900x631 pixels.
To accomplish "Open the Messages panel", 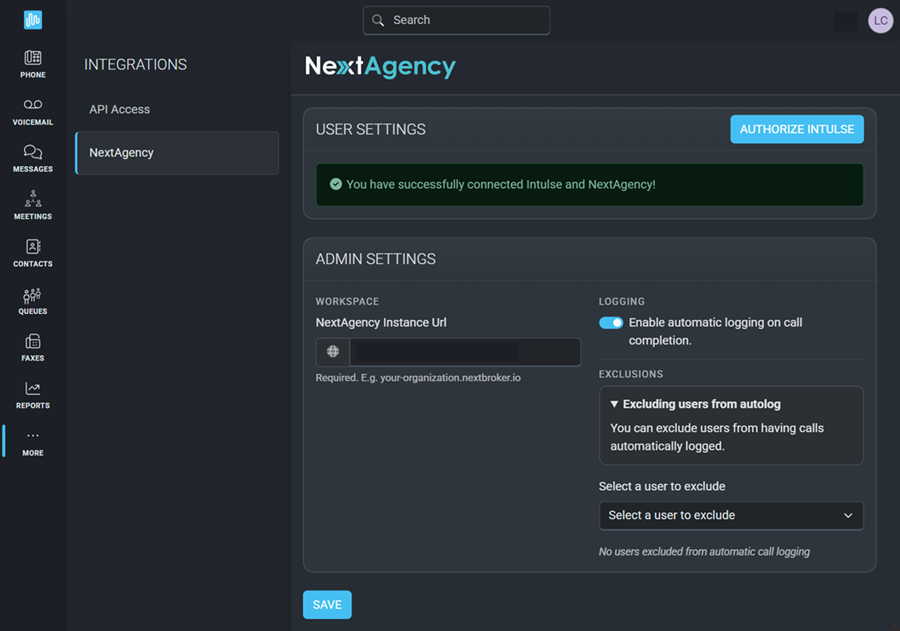I will [x=33, y=158].
